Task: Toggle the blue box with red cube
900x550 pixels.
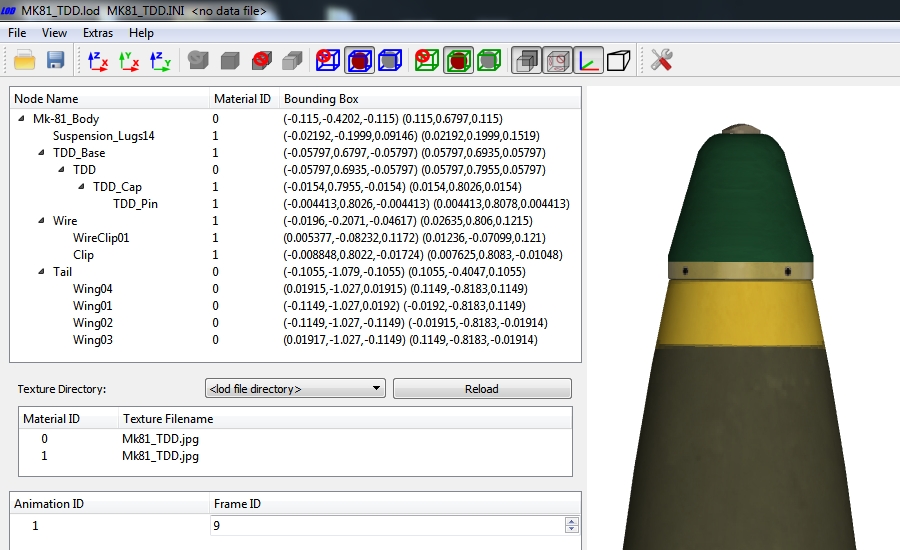Action: (x=359, y=60)
